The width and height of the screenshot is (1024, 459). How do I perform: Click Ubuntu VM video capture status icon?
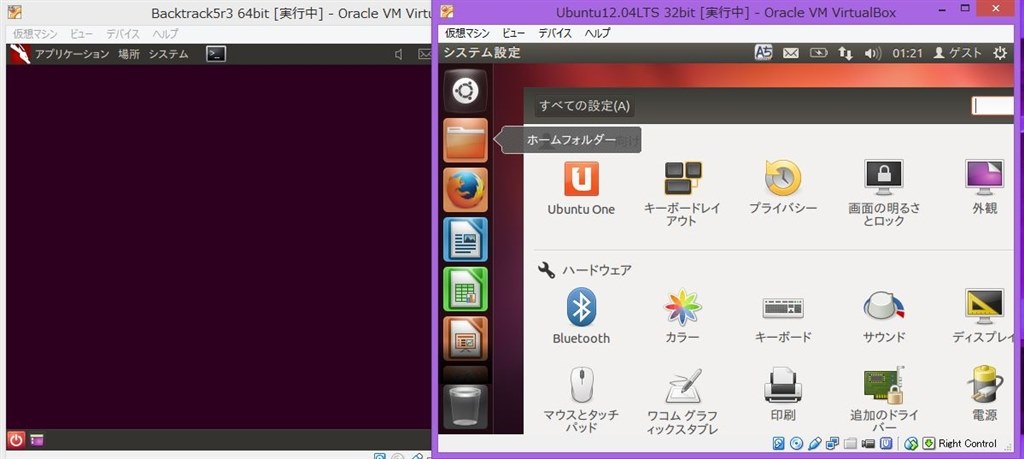click(x=868, y=443)
